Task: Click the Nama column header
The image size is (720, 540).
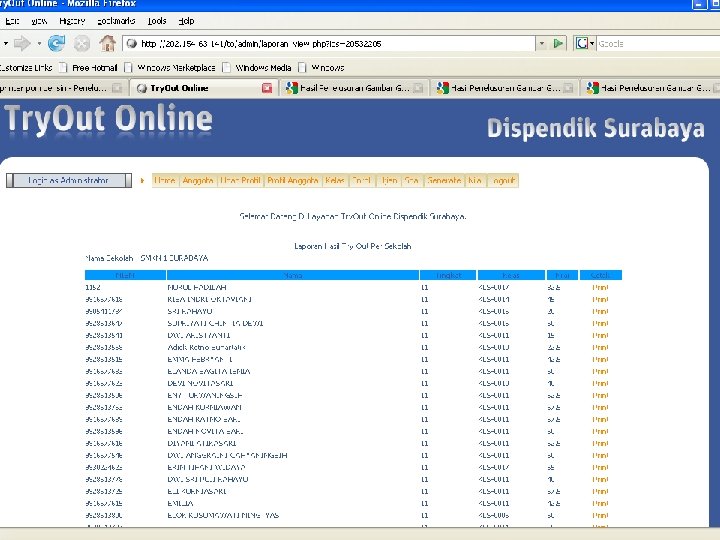Action: pyautogui.click(x=292, y=275)
